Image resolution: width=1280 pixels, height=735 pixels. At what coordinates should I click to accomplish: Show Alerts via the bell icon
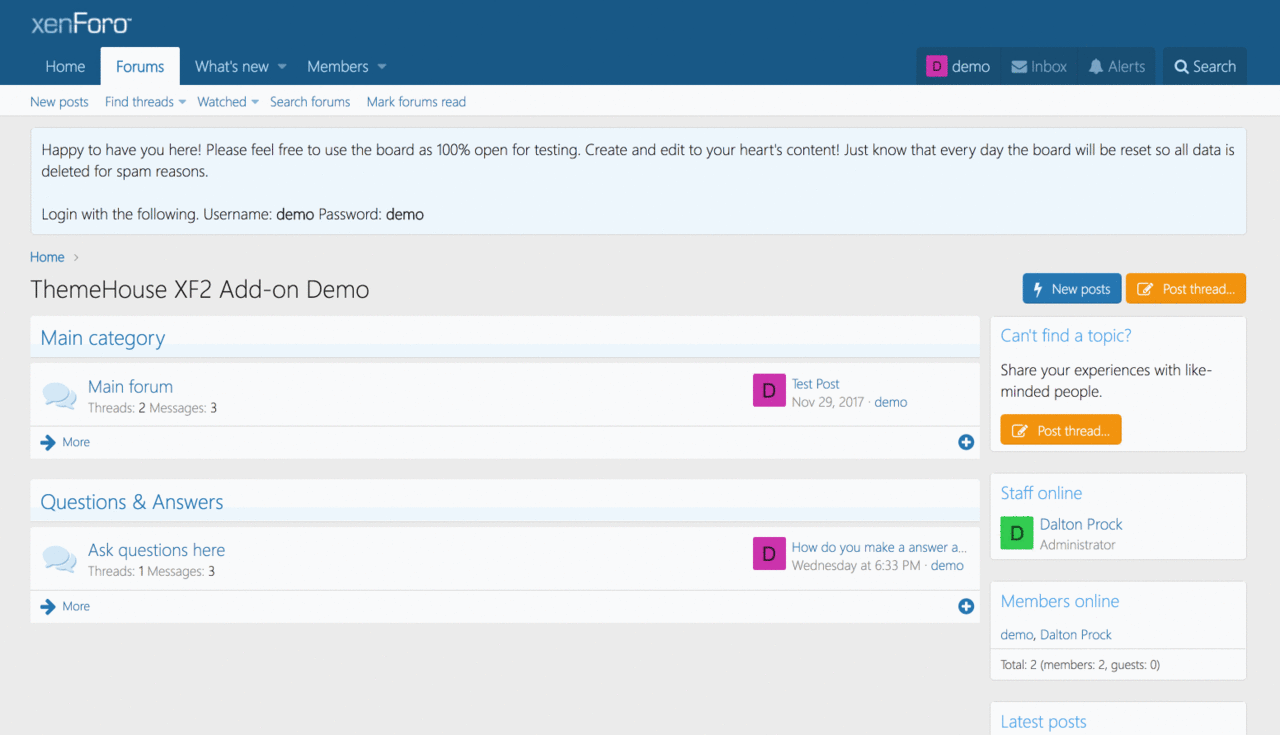coord(1096,67)
